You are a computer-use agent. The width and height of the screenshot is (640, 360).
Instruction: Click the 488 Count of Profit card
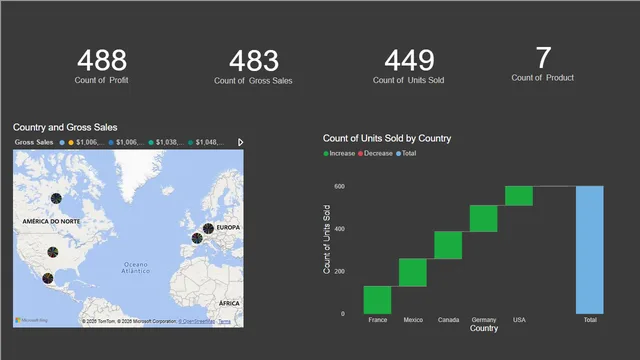(102, 66)
